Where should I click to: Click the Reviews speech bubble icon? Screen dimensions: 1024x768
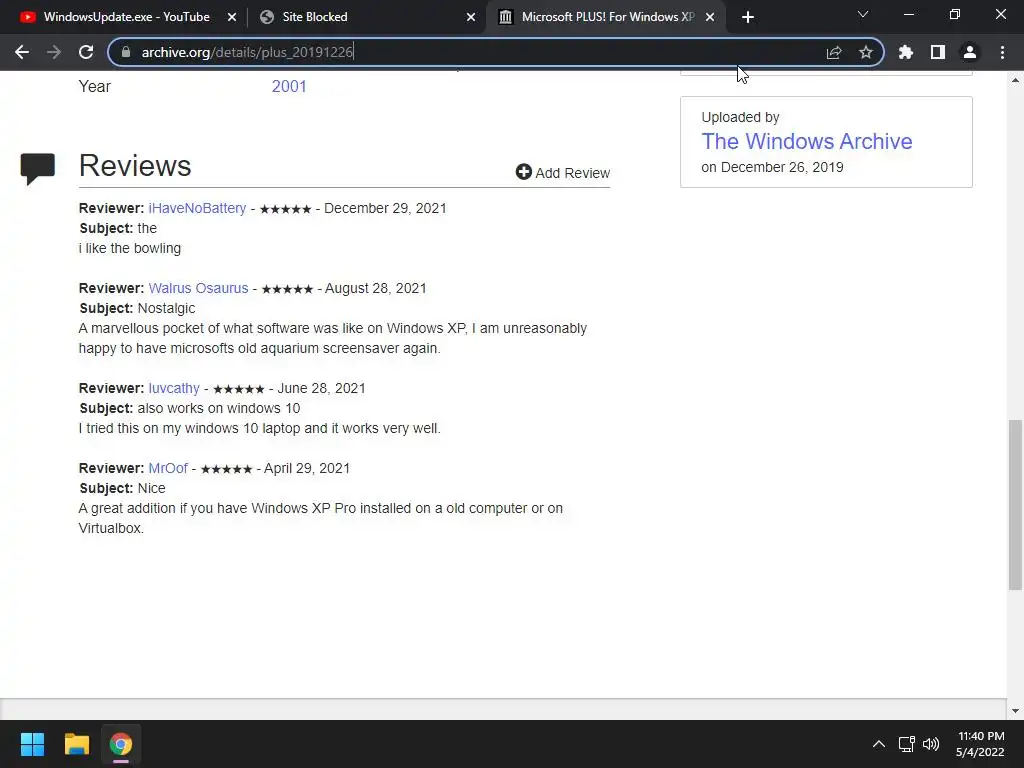click(38, 168)
